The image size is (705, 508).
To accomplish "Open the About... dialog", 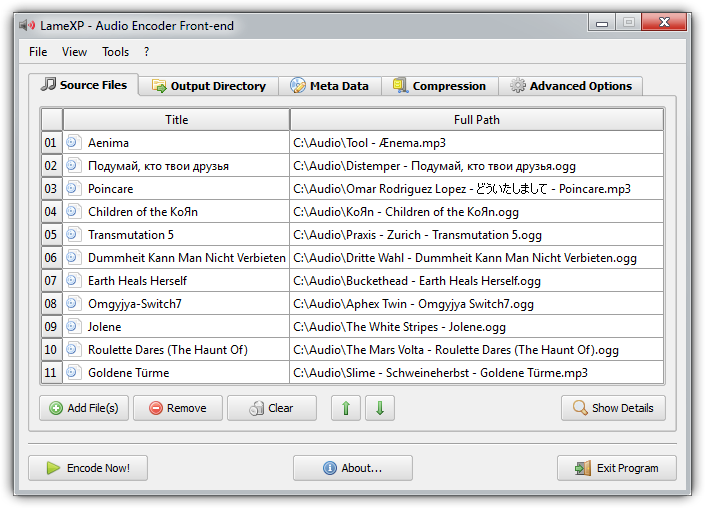I will (x=352, y=468).
